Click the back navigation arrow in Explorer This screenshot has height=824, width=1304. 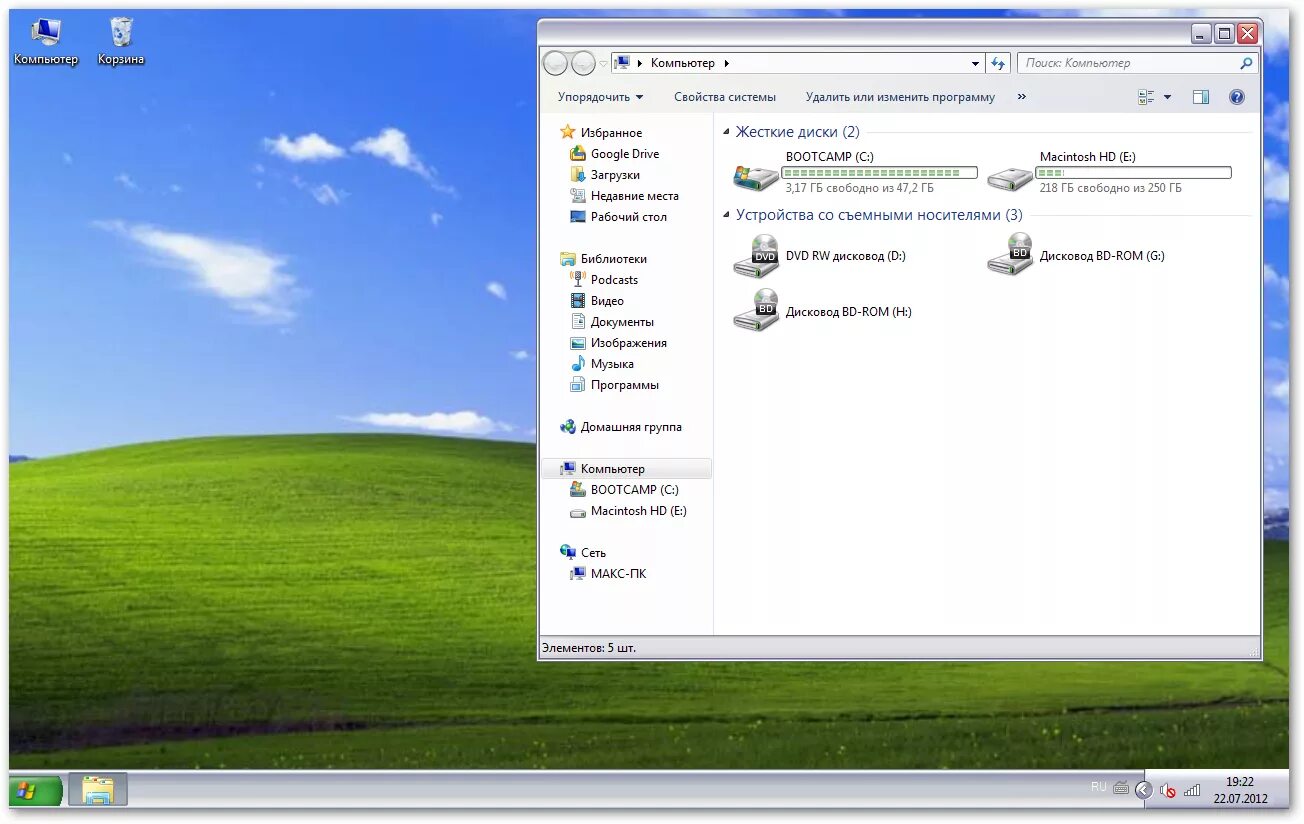(x=555, y=63)
